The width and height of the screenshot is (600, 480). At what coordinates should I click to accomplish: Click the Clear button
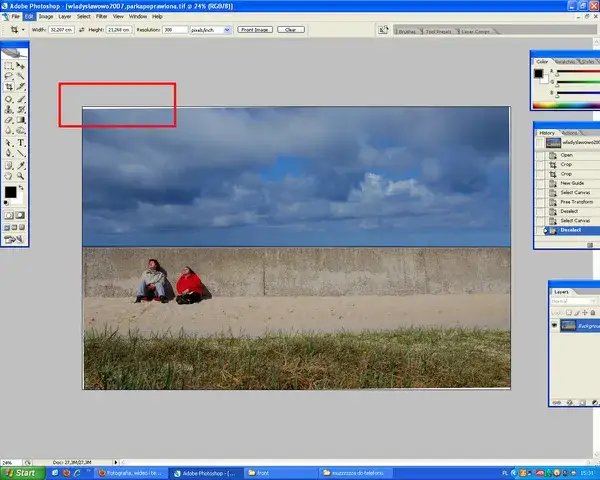tap(291, 30)
